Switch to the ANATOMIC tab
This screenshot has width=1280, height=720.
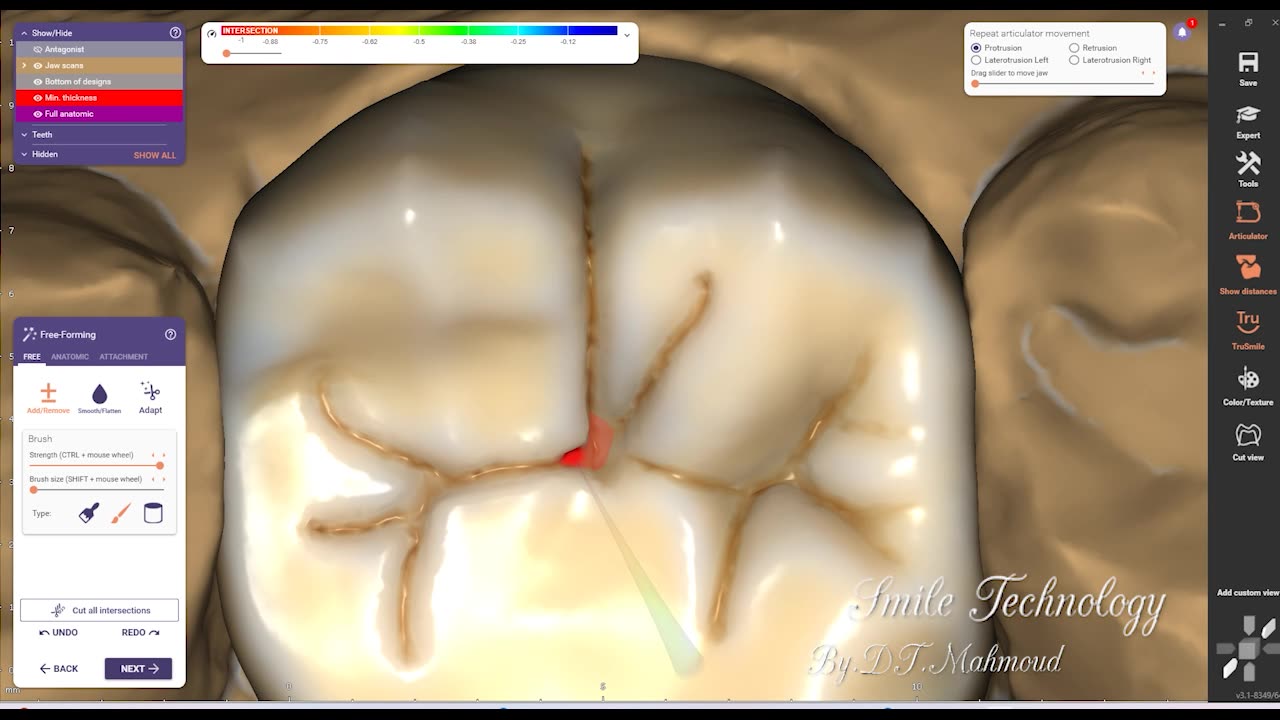tap(70, 357)
